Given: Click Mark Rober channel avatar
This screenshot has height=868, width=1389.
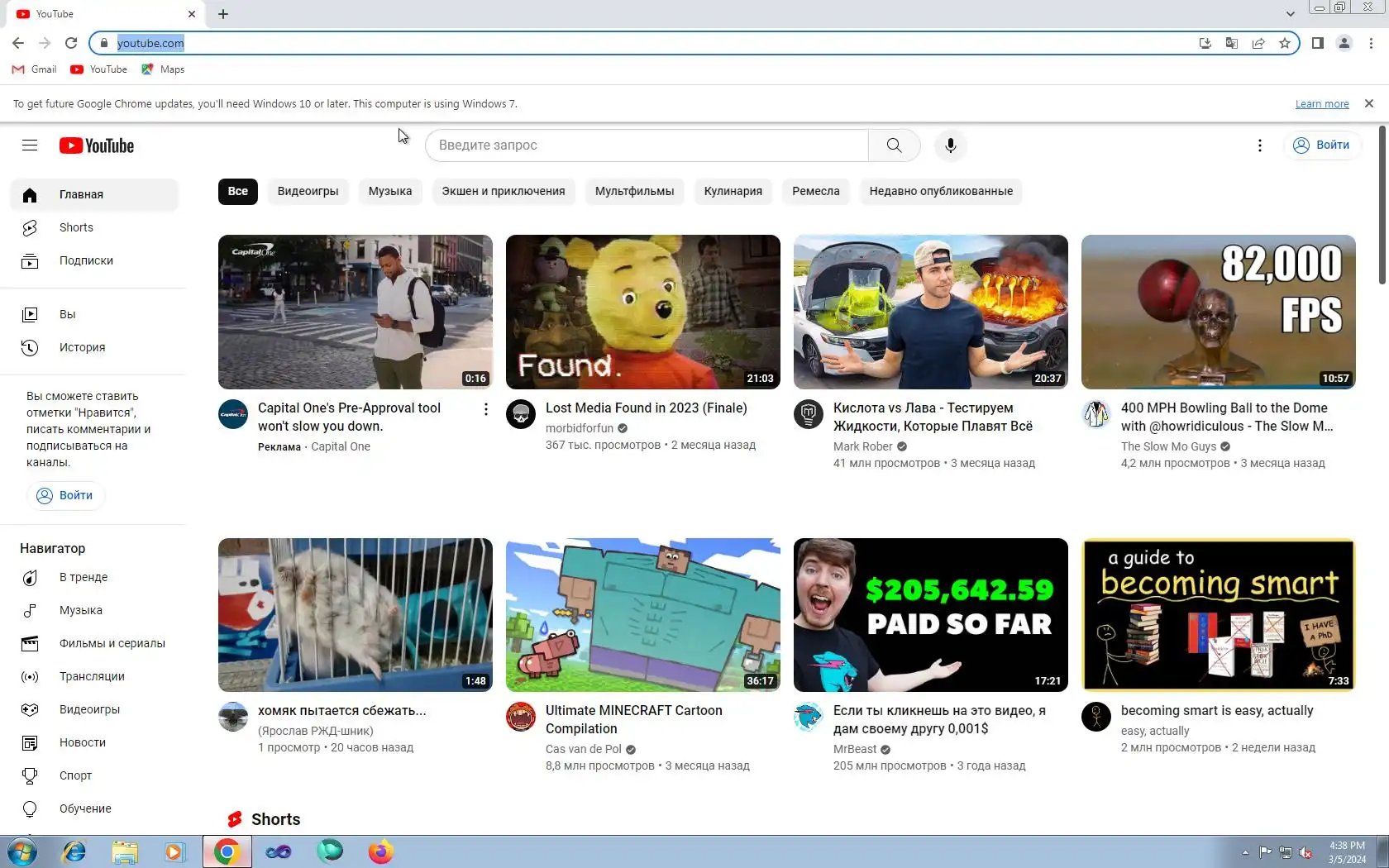Looking at the screenshot, I should tap(809, 414).
